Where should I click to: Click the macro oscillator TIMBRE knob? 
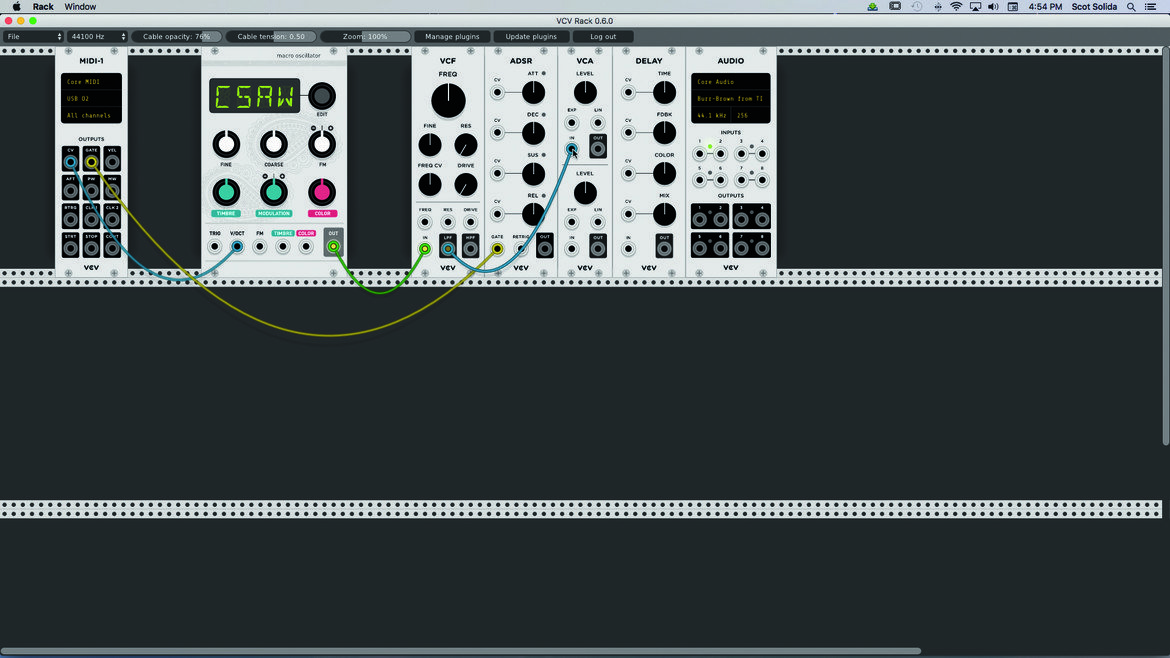[226, 192]
